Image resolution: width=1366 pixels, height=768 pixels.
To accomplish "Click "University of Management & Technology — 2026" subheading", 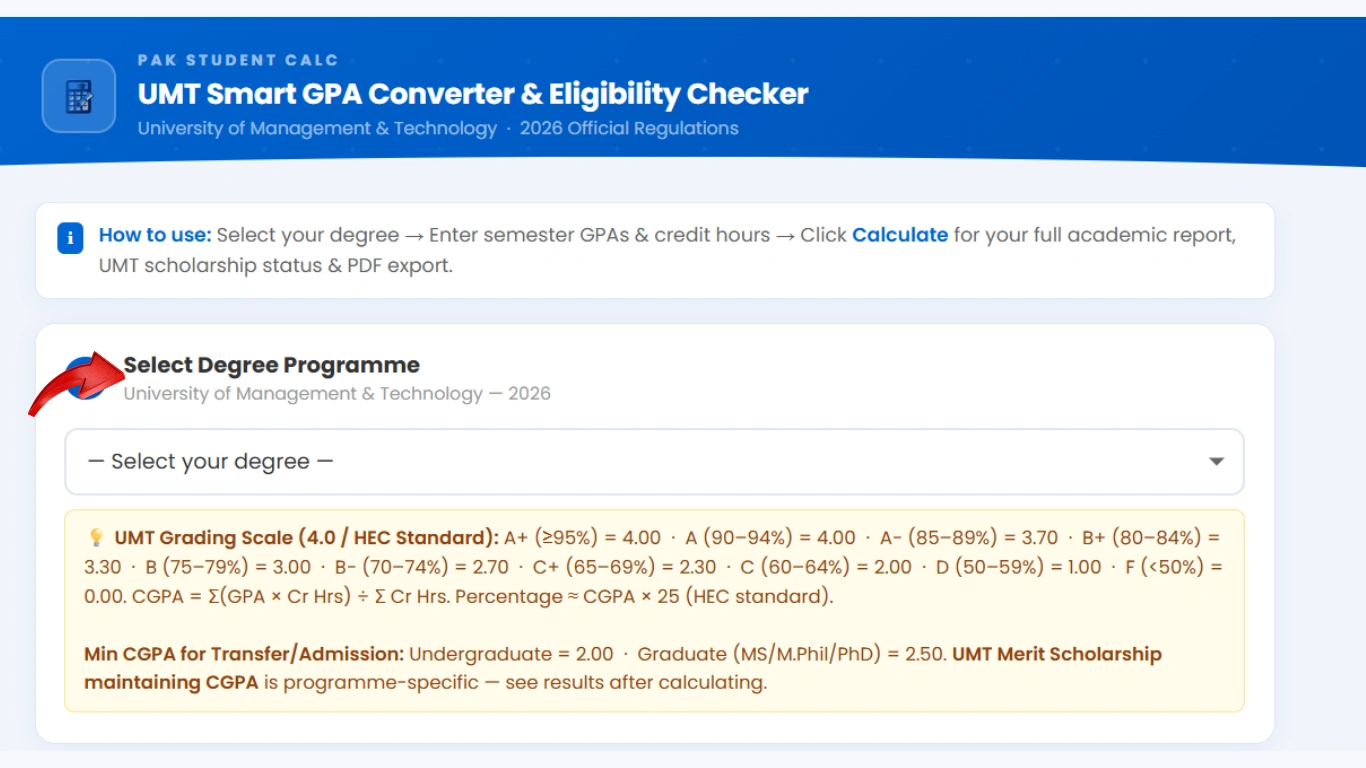I will [x=337, y=393].
